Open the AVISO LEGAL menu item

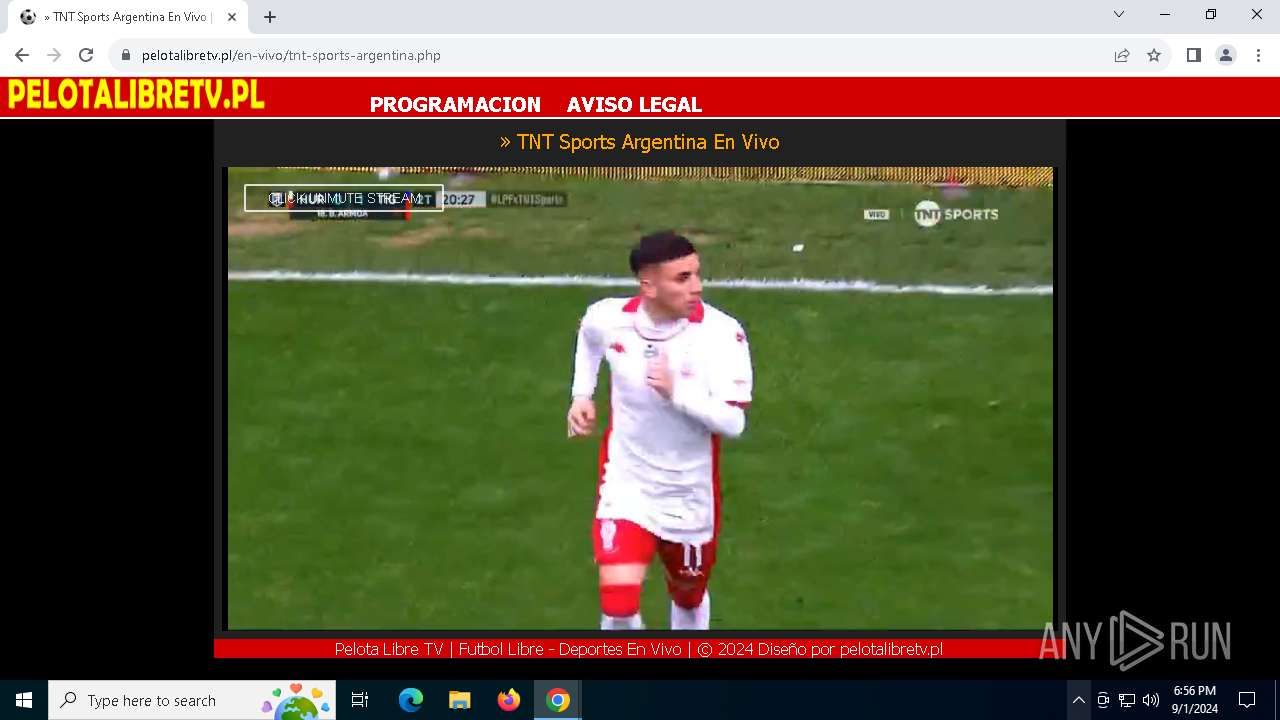(634, 104)
